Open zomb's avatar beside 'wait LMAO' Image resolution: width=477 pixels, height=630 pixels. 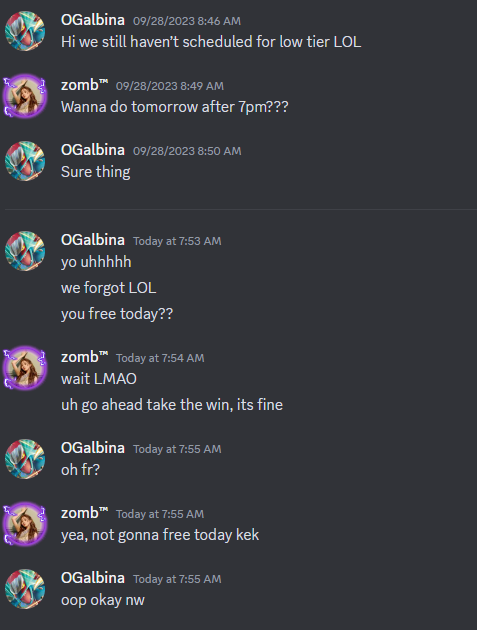[25, 368]
